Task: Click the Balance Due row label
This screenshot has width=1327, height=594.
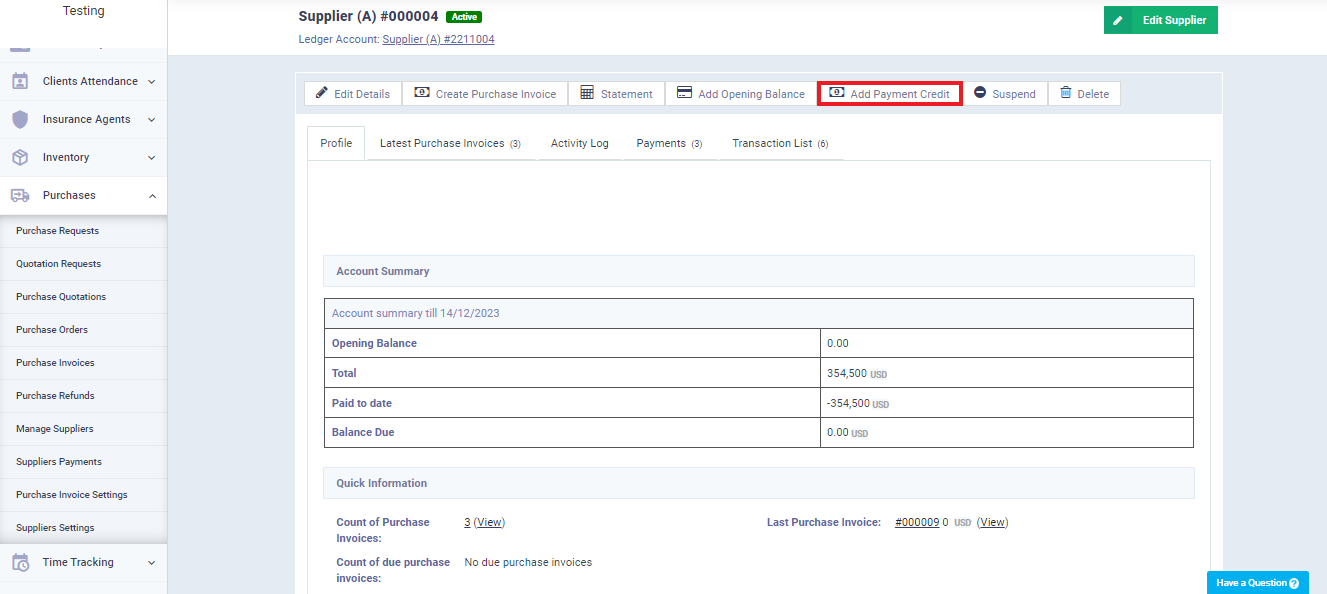Action: click(x=363, y=433)
